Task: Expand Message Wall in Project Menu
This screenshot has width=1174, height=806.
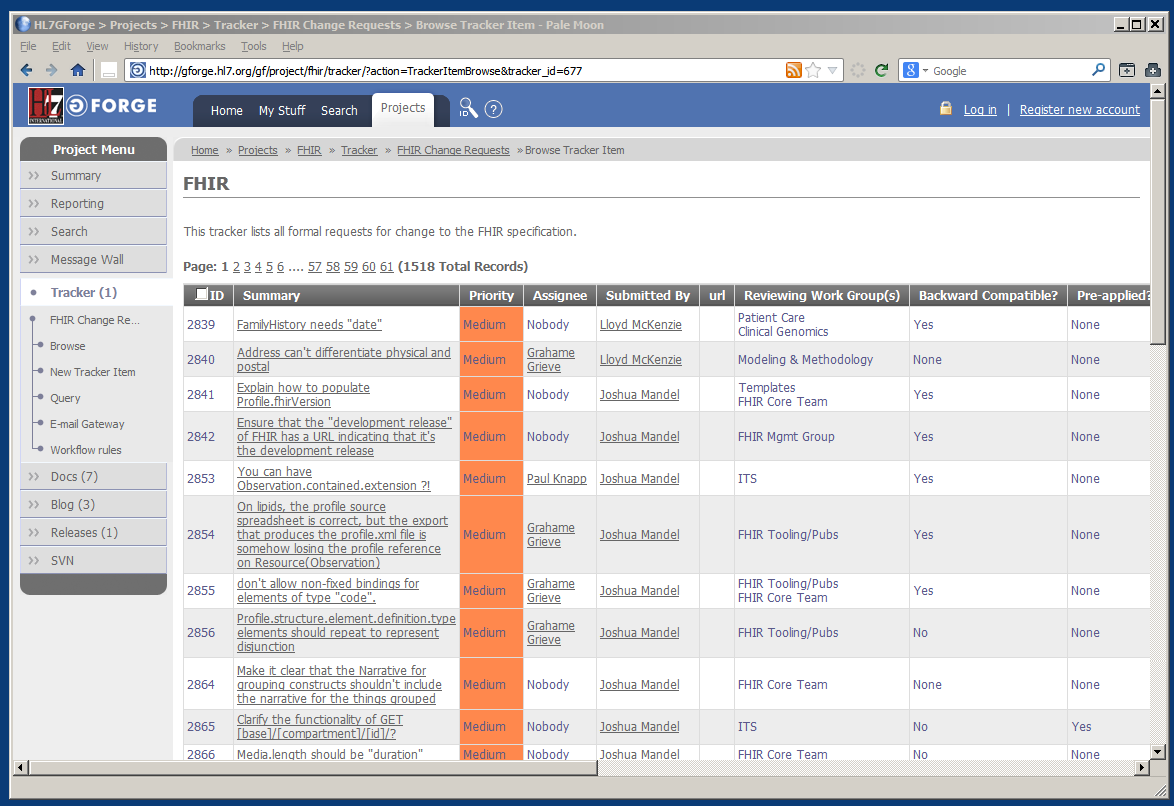Action: click(x=94, y=259)
